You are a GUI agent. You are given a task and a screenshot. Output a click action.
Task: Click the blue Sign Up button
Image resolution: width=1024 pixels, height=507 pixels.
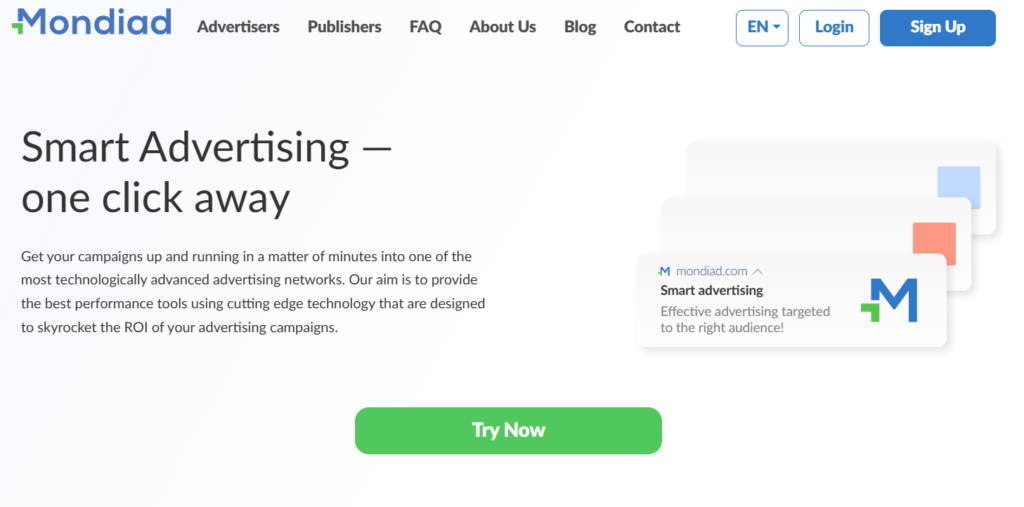[938, 27]
